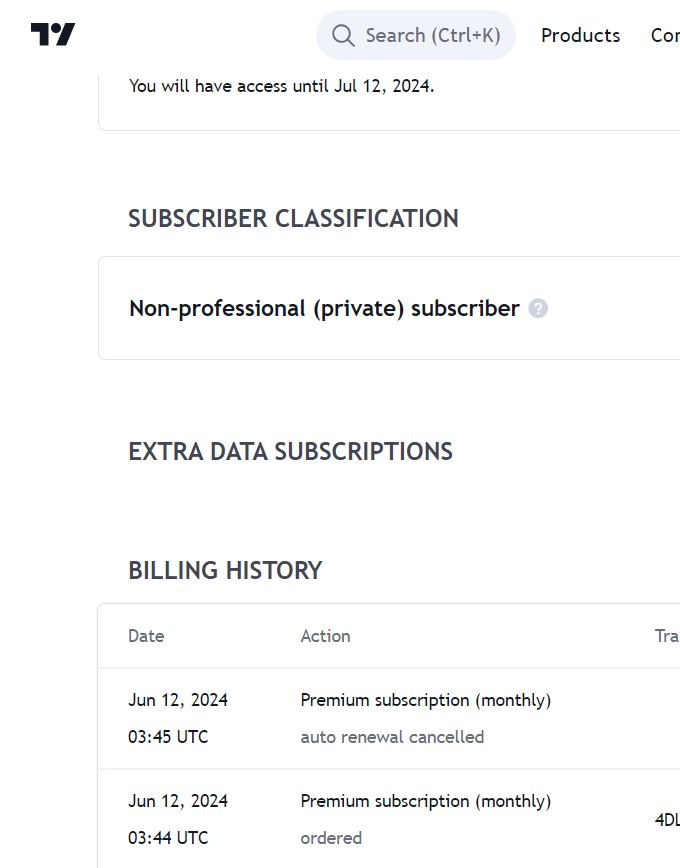Click the Extra Data Subscriptions heading

coord(291,452)
